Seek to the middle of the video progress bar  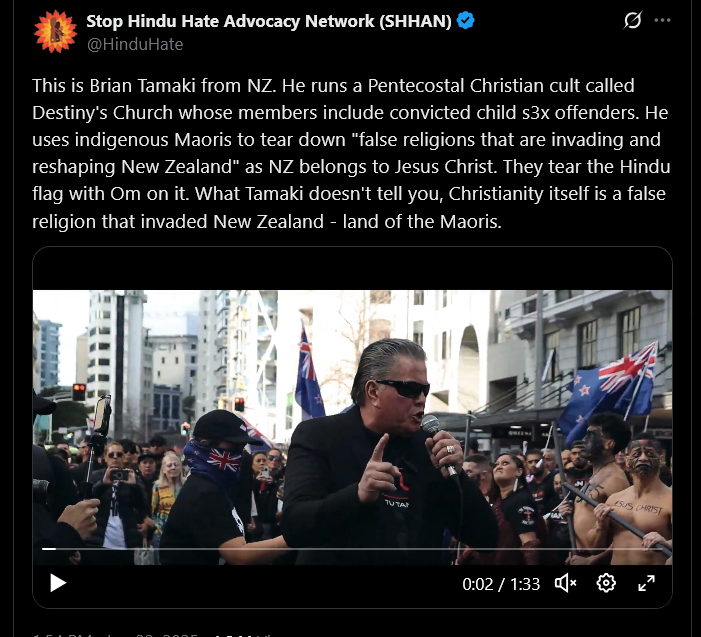click(x=352, y=548)
